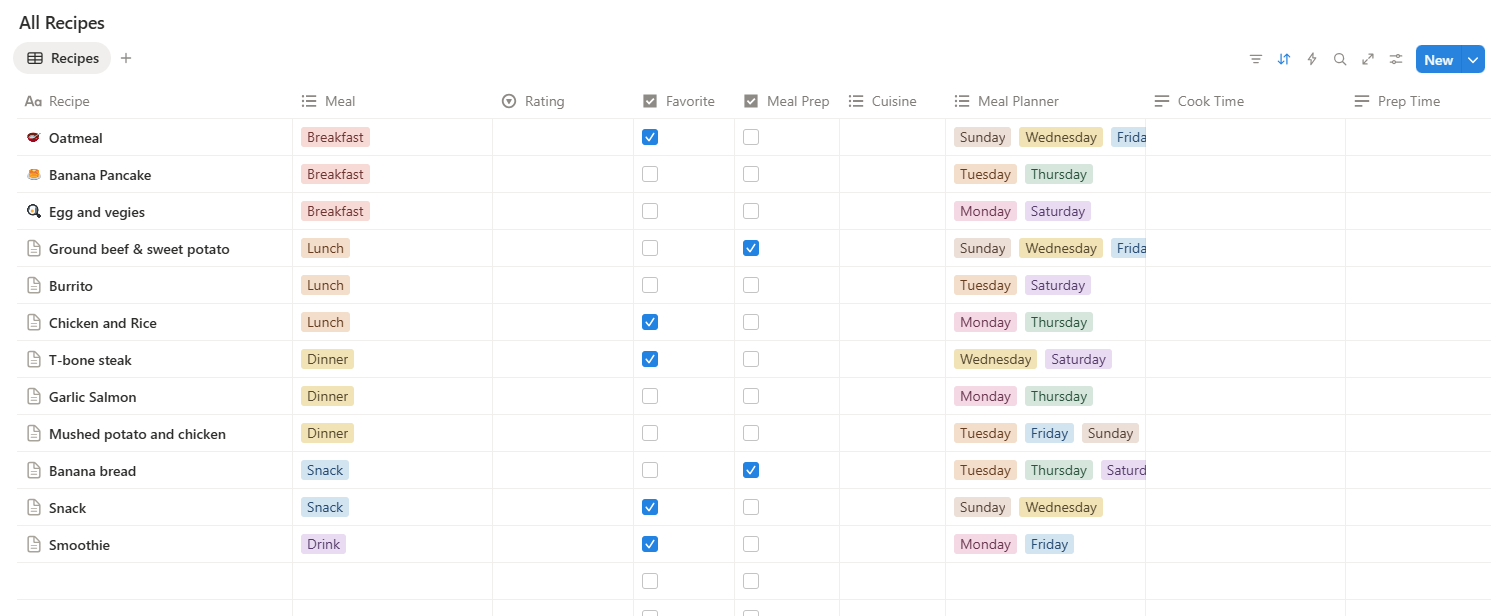This screenshot has height=616, width=1491.
Task: Open the Cuisine column header options
Action: pyautogui.click(x=893, y=102)
